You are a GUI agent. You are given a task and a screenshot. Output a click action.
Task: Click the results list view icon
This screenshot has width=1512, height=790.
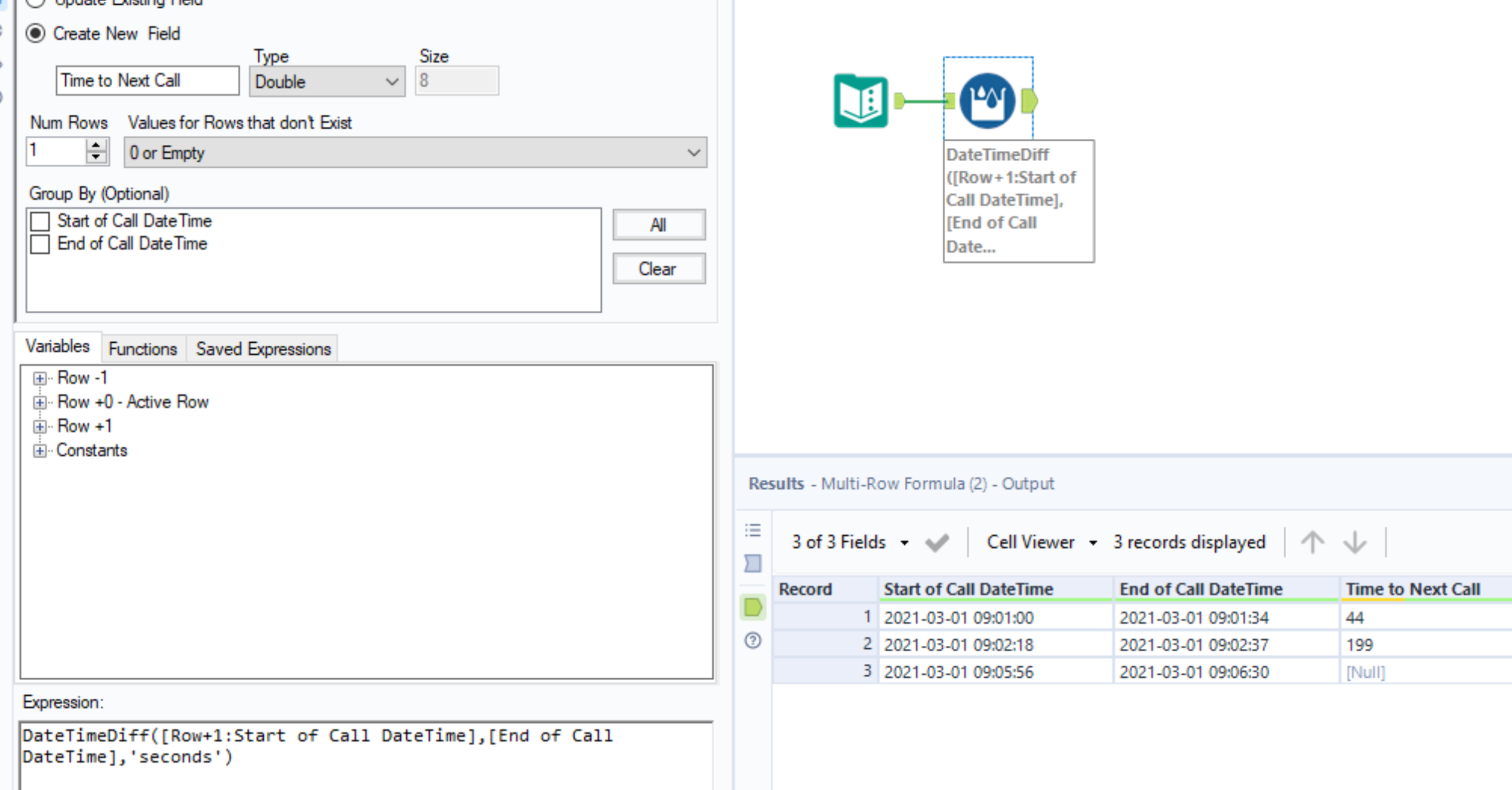[x=753, y=530]
